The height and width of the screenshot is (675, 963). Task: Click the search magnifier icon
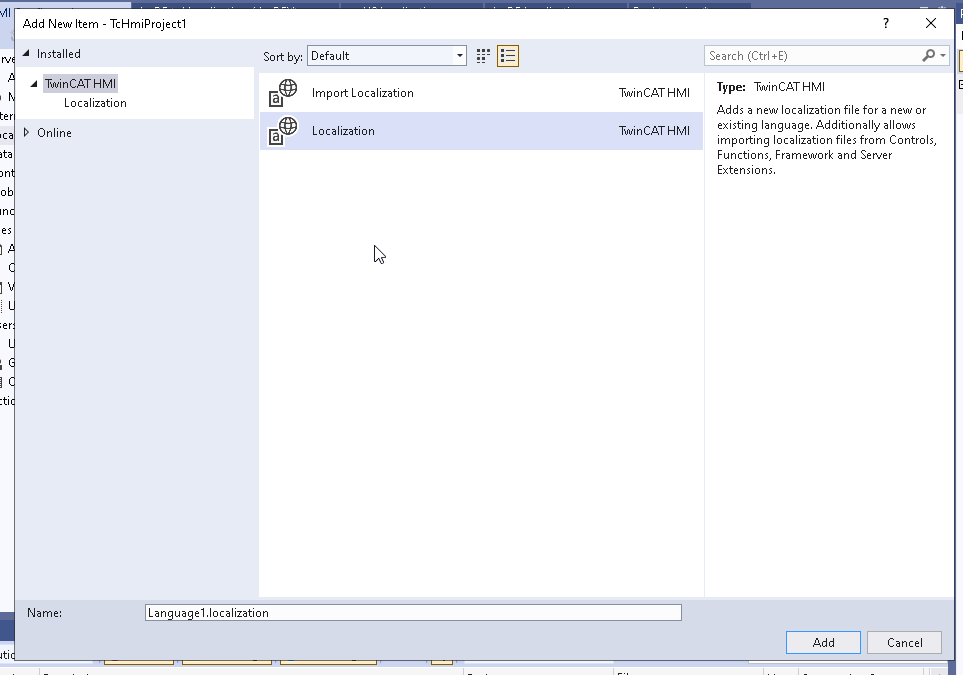928,56
